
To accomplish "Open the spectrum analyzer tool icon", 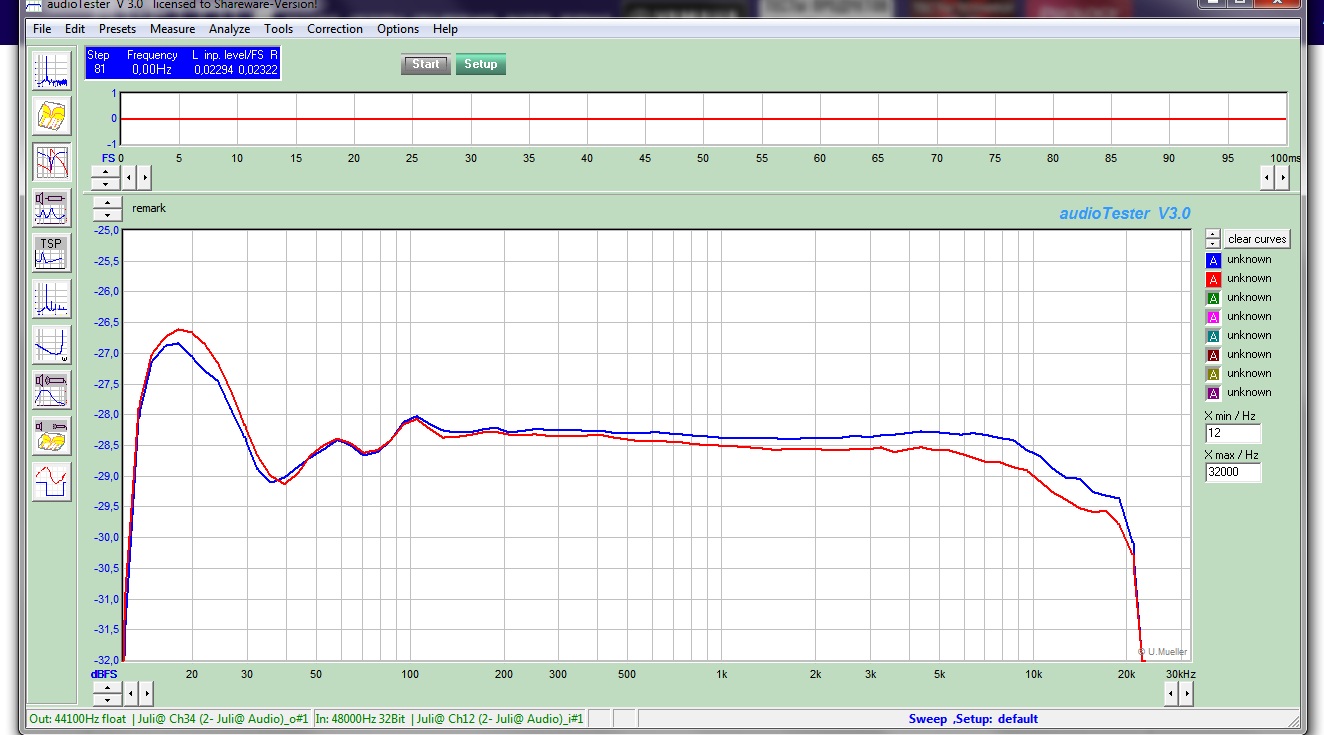I will tap(51, 71).
